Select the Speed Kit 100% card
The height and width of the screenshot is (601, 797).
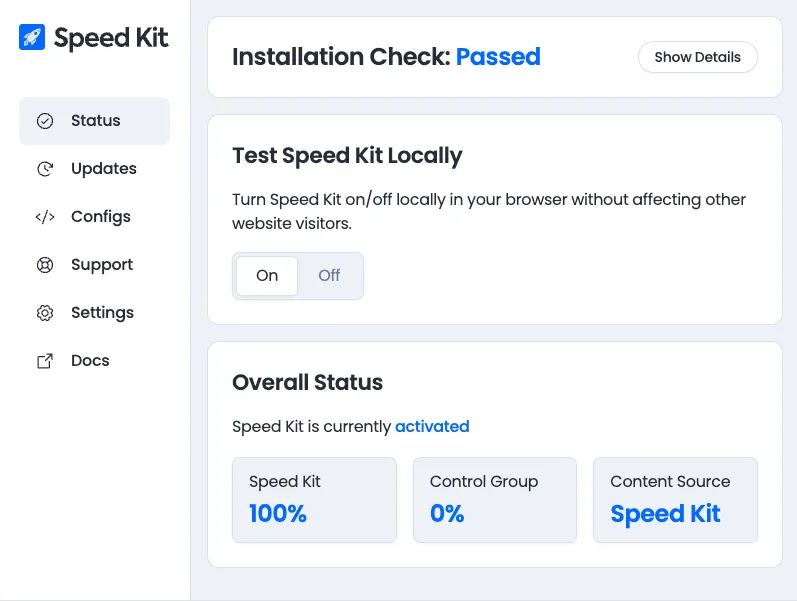tap(314, 500)
